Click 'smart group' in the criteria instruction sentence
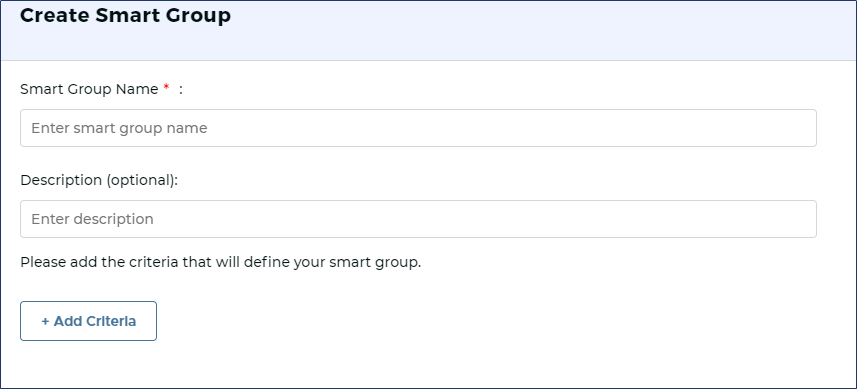The width and height of the screenshot is (857, 389). click(374, 263)
